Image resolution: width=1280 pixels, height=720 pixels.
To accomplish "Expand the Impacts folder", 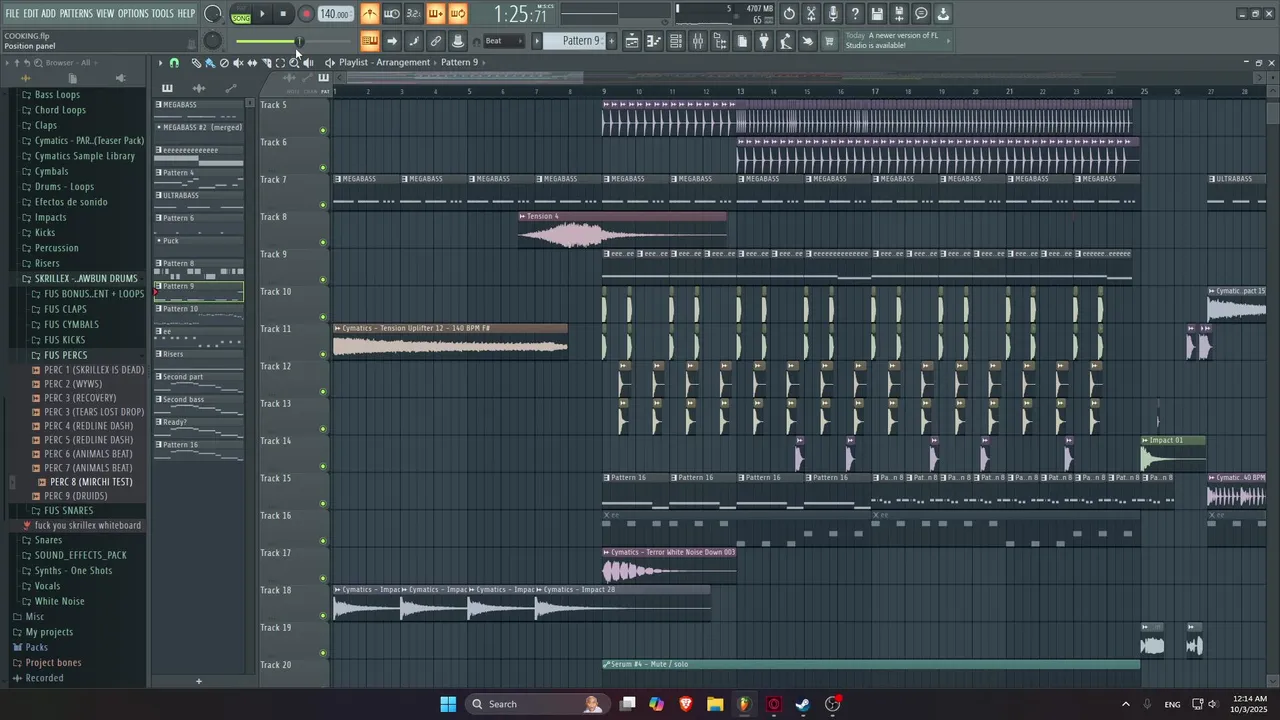I will point(50,217).
